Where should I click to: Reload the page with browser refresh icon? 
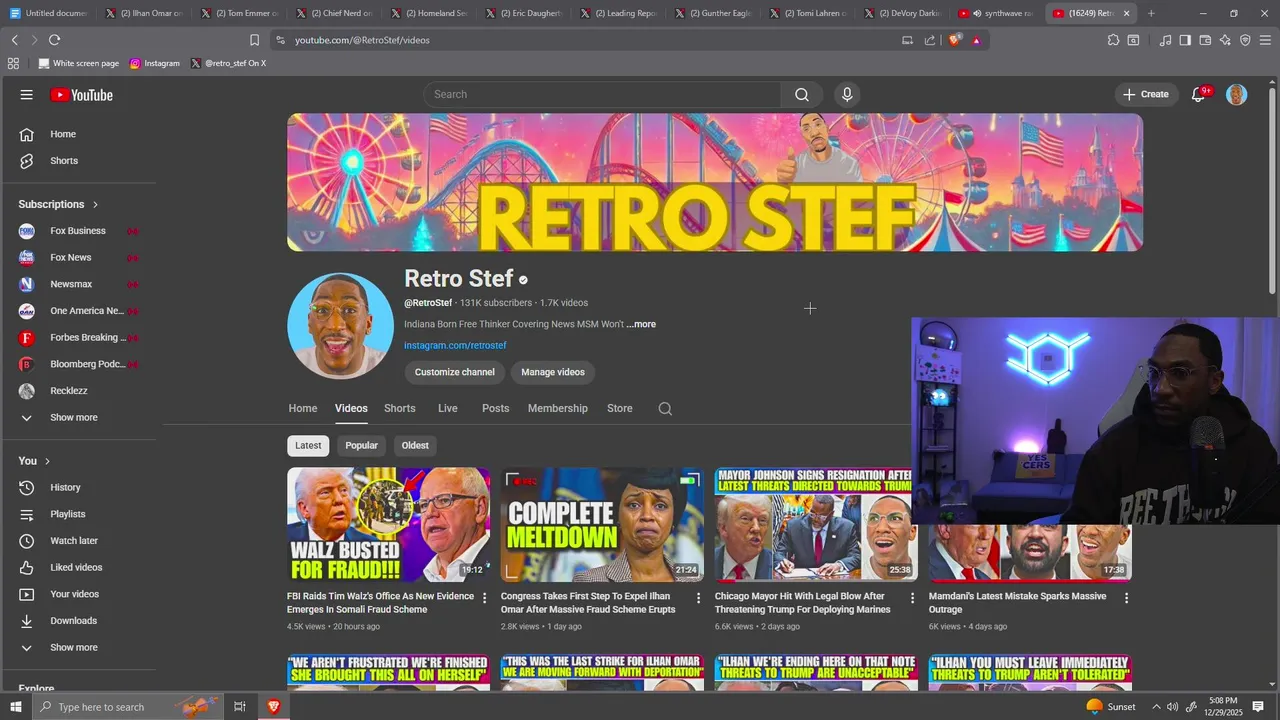tap(54, 40)
